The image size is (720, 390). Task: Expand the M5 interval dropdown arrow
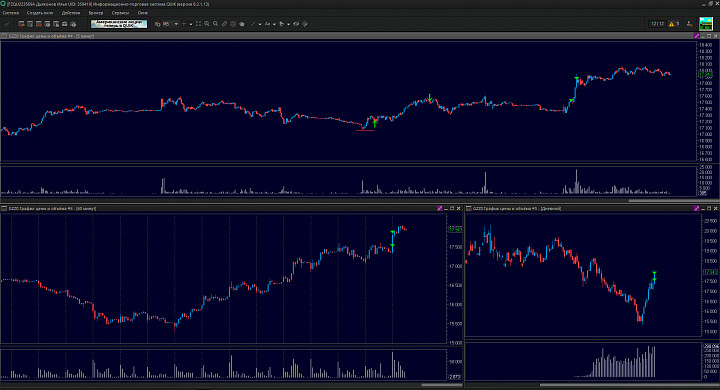[x=176, y=24]
